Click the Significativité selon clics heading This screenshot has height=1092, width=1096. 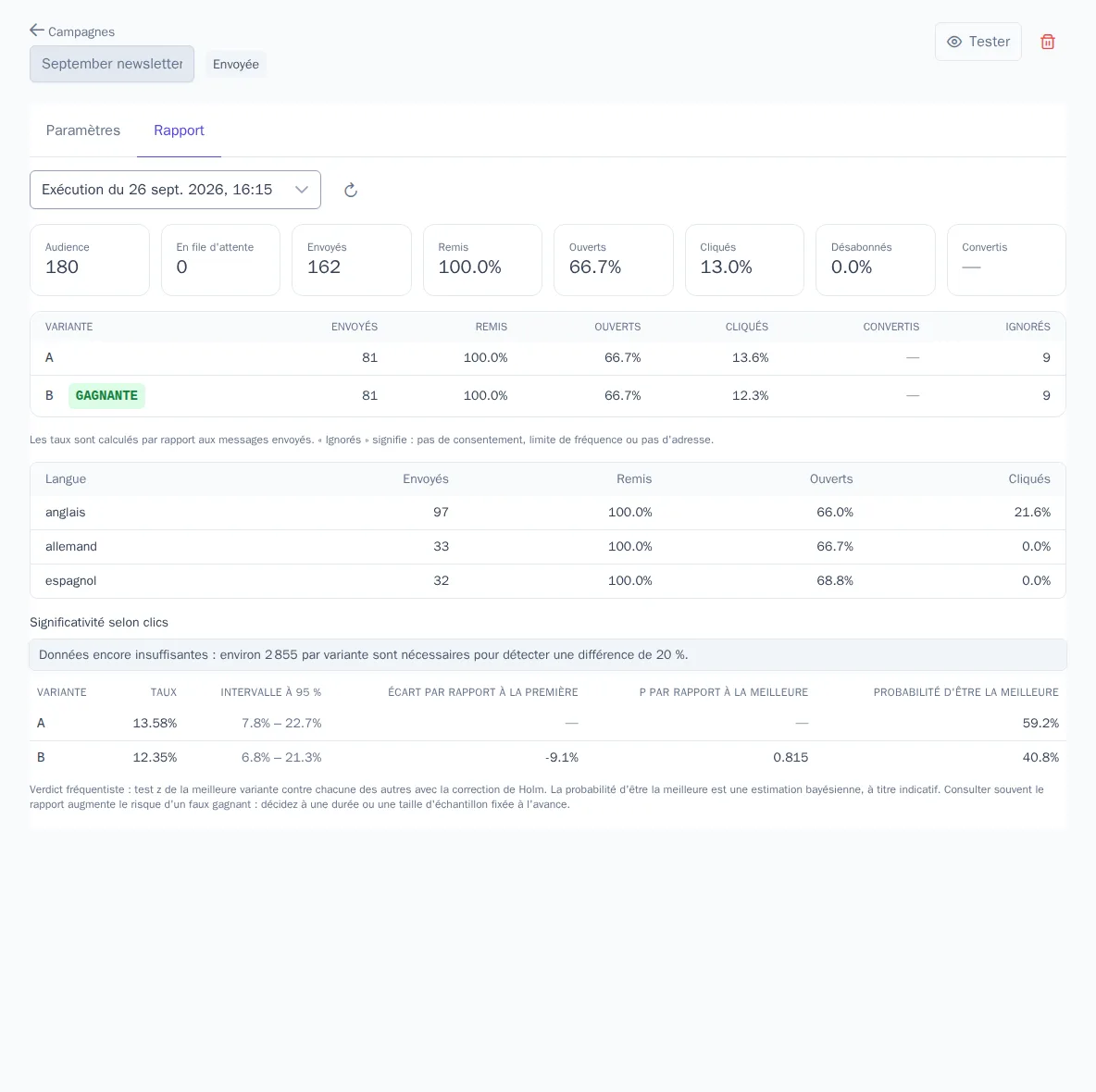point(98,623)
